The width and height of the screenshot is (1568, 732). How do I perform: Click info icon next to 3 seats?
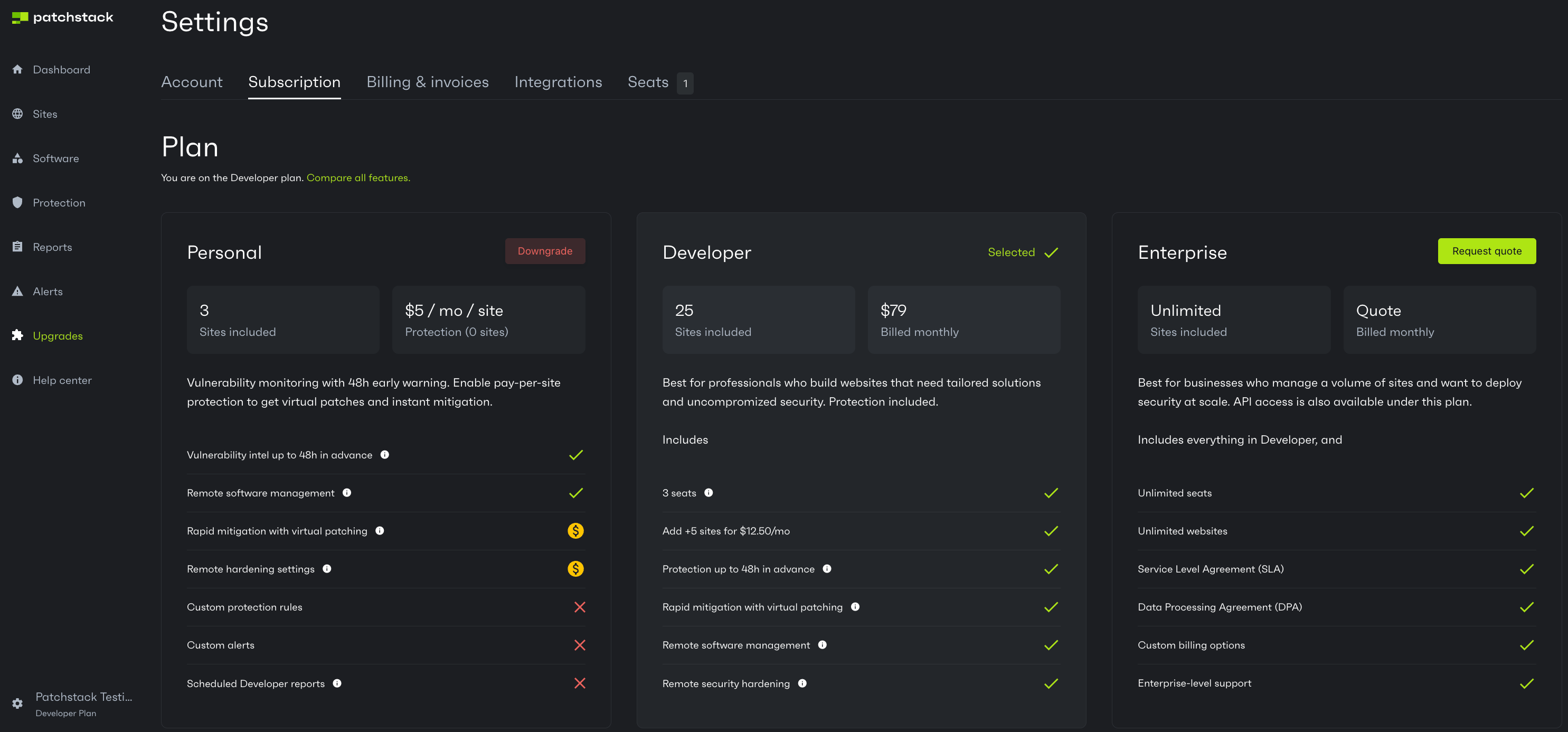(x=709, y=493)
